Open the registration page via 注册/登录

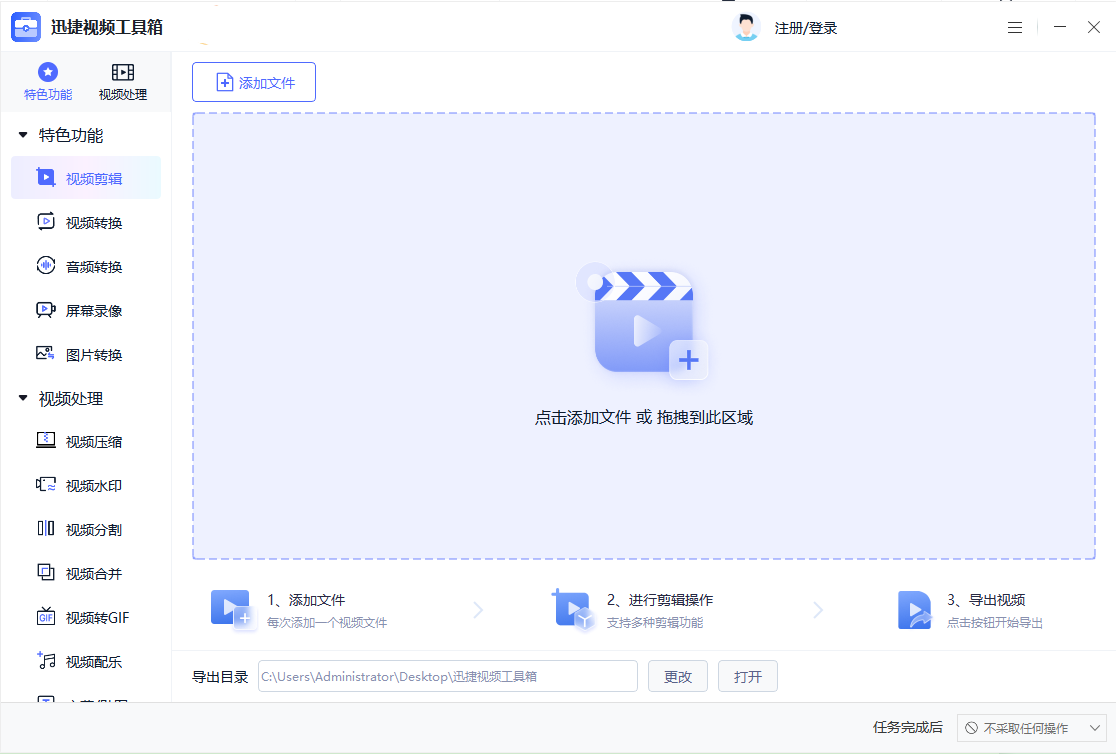[x=805, y=27]
